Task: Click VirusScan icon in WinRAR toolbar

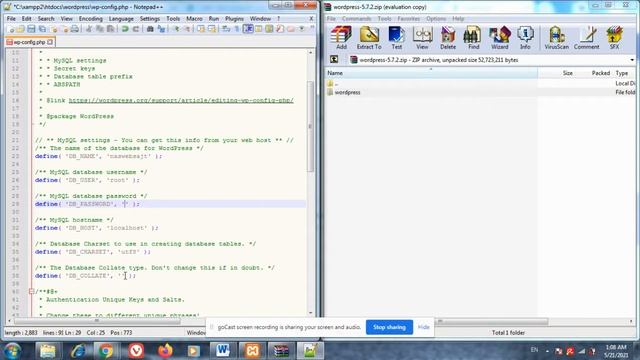Action: [x=556, y=38]
